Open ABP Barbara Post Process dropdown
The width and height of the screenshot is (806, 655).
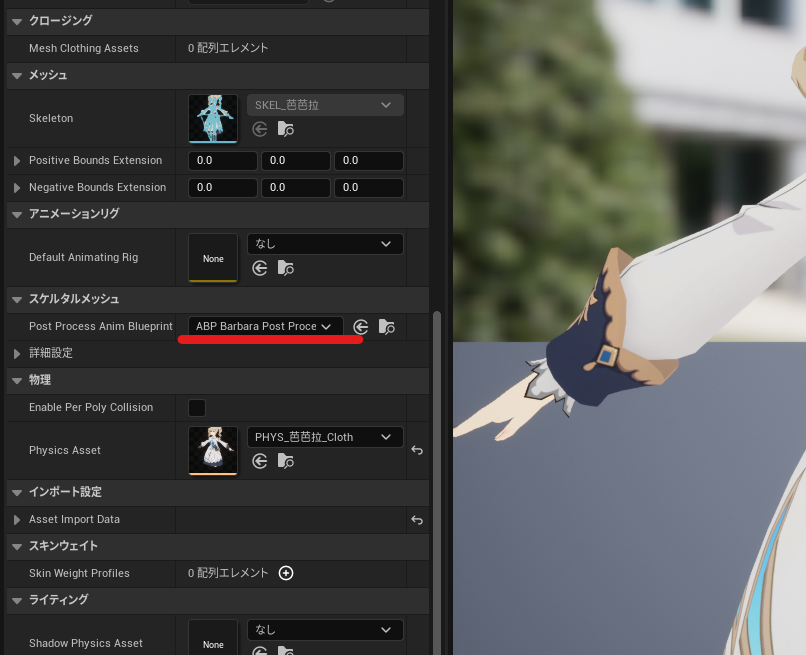click(266, 326)
